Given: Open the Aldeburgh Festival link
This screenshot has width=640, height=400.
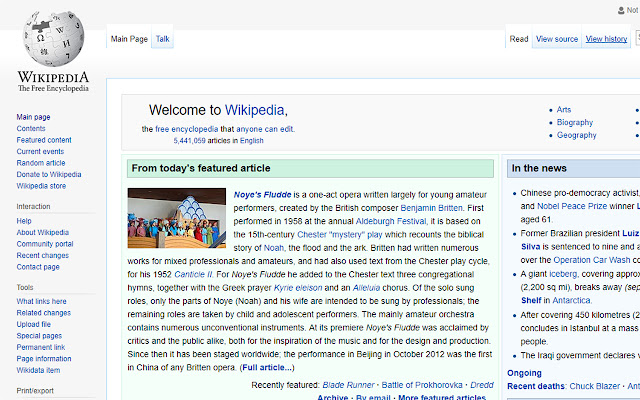Looking at the screenshot, I should pos(391,221).
